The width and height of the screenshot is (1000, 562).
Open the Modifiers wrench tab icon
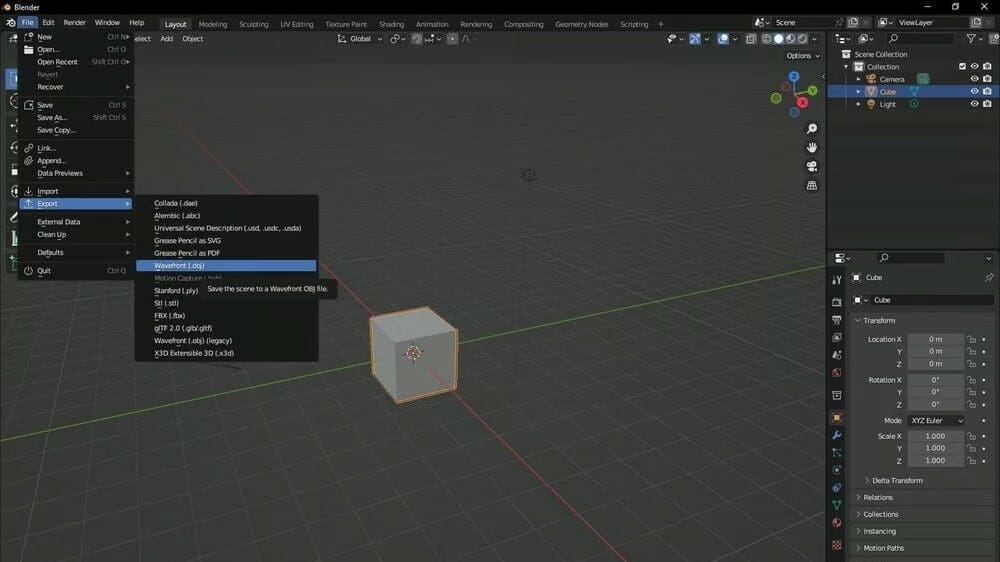pyautogui.click(x=837, y=435)
